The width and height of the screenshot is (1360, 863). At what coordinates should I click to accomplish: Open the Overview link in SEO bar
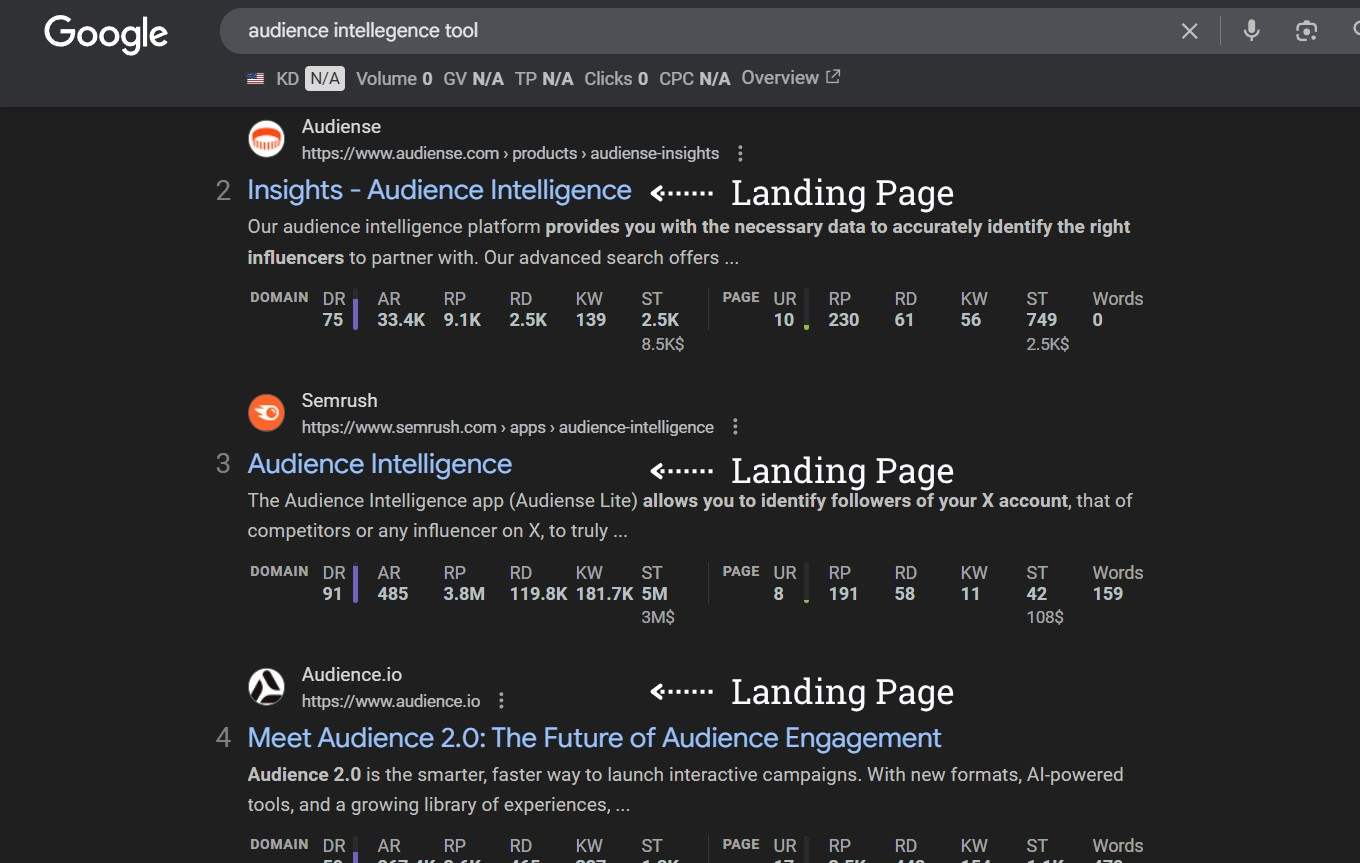[x=791, y=78]
